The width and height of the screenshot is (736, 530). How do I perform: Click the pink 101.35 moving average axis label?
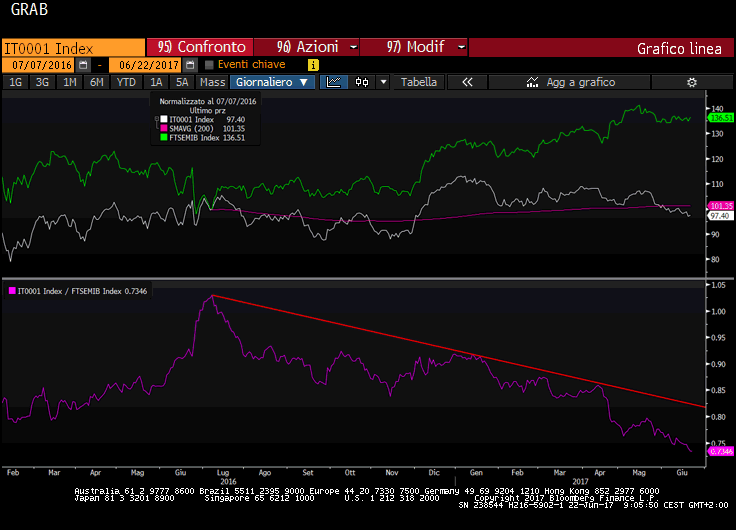[721, 206]
